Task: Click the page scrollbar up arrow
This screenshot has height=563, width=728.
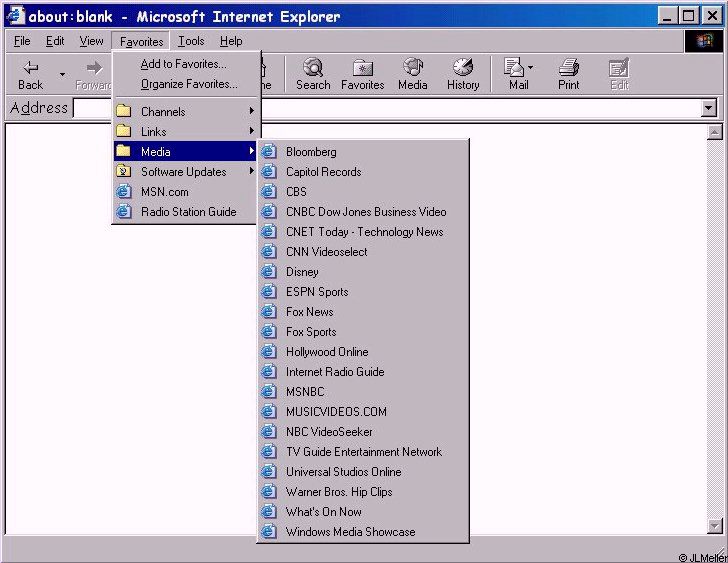Action: click(x=714, y=133)
